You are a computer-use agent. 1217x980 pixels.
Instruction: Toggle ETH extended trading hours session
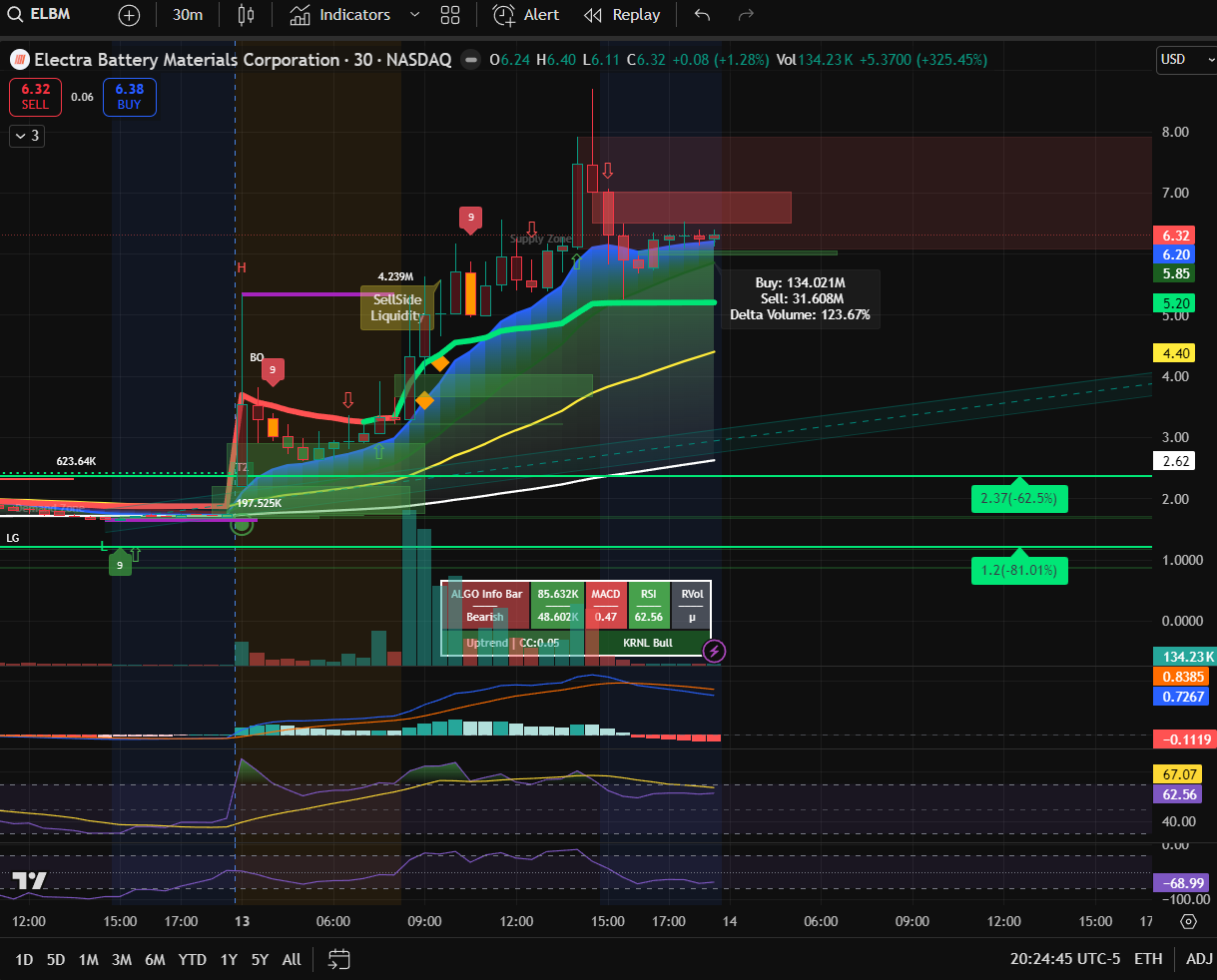pyautogui.click(x=1148, y=959)
